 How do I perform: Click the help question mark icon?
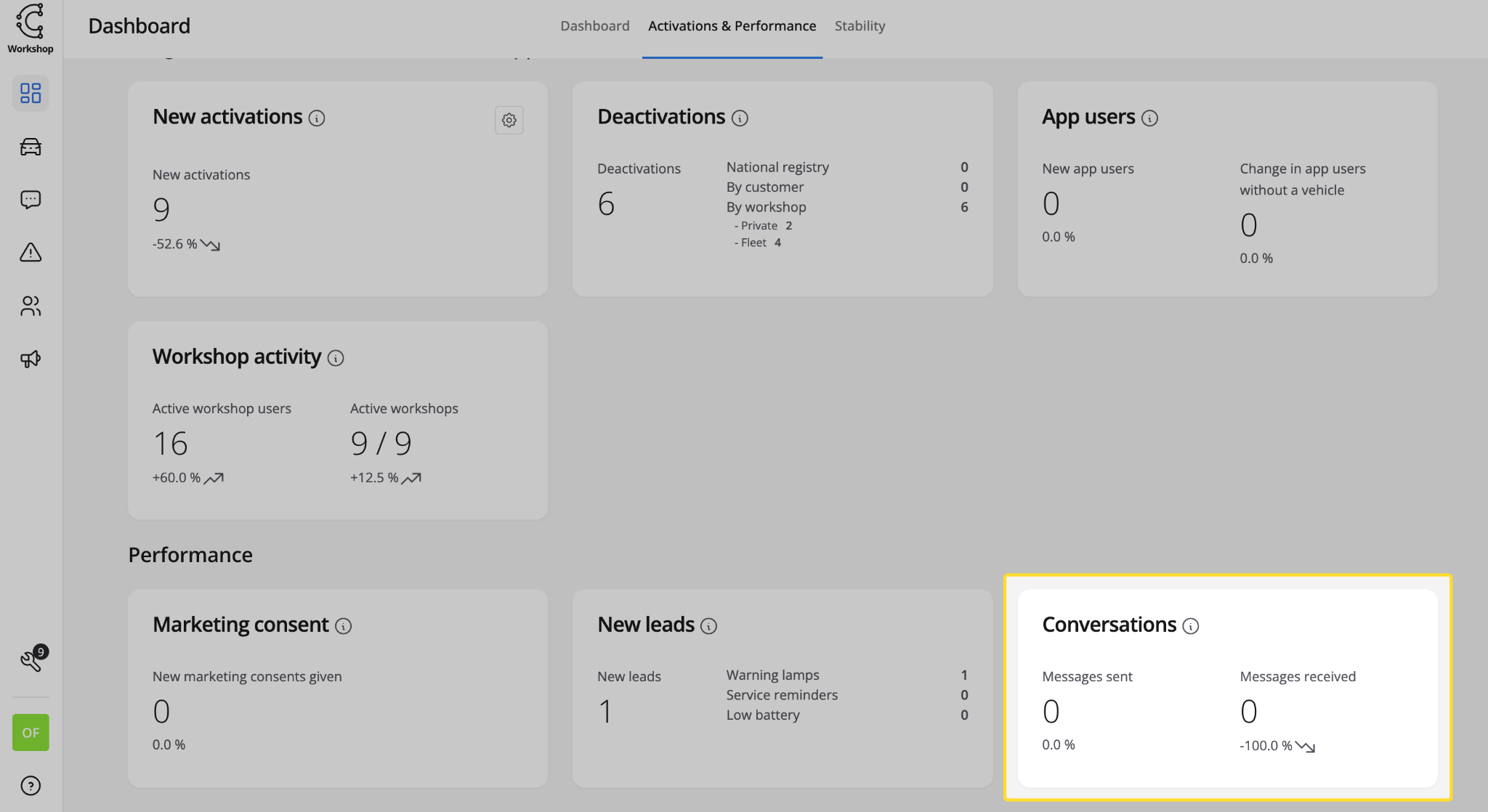pos(31,786)
